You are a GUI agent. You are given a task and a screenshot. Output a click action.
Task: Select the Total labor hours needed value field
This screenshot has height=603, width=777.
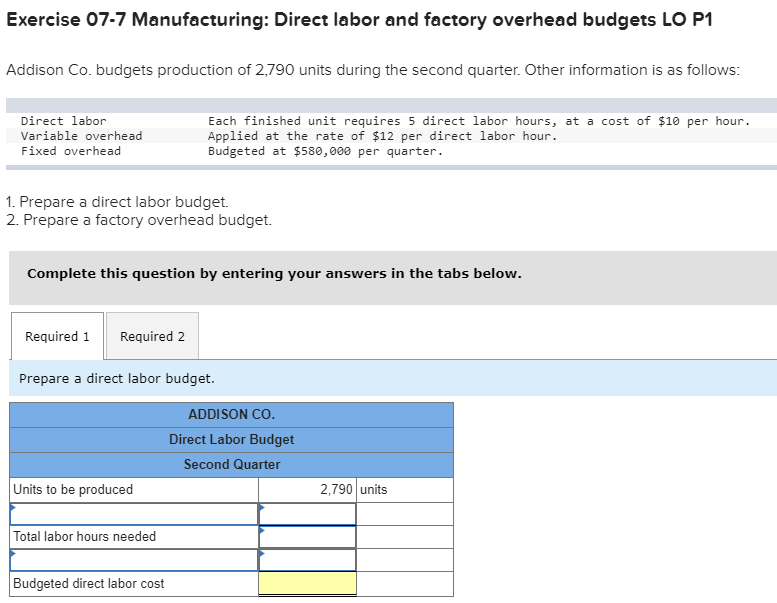point(307,537)
